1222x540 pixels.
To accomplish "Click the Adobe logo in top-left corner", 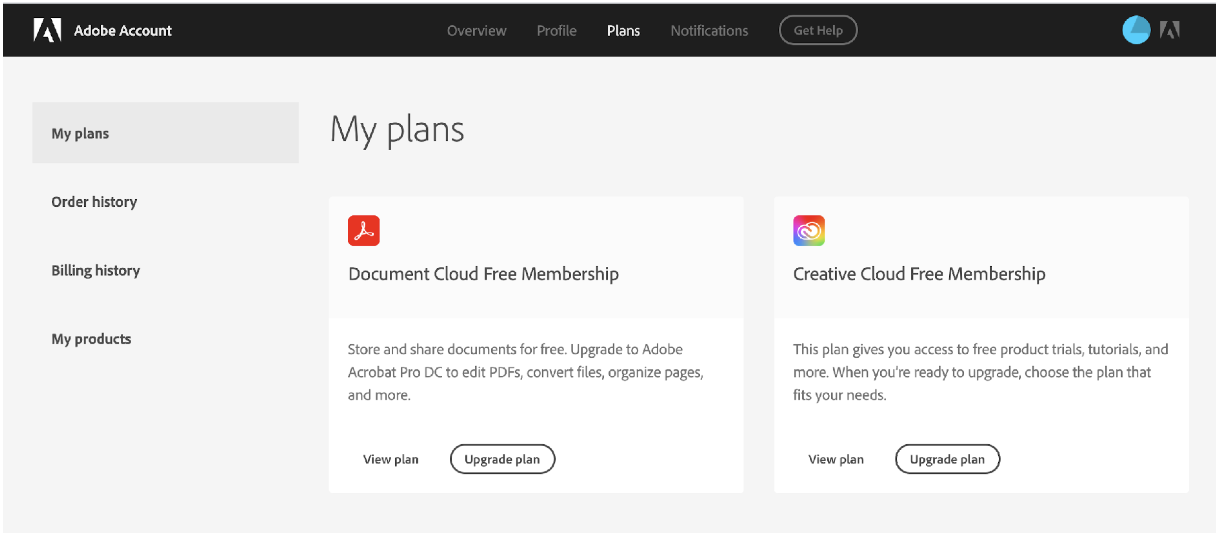I will click(47, 31).
